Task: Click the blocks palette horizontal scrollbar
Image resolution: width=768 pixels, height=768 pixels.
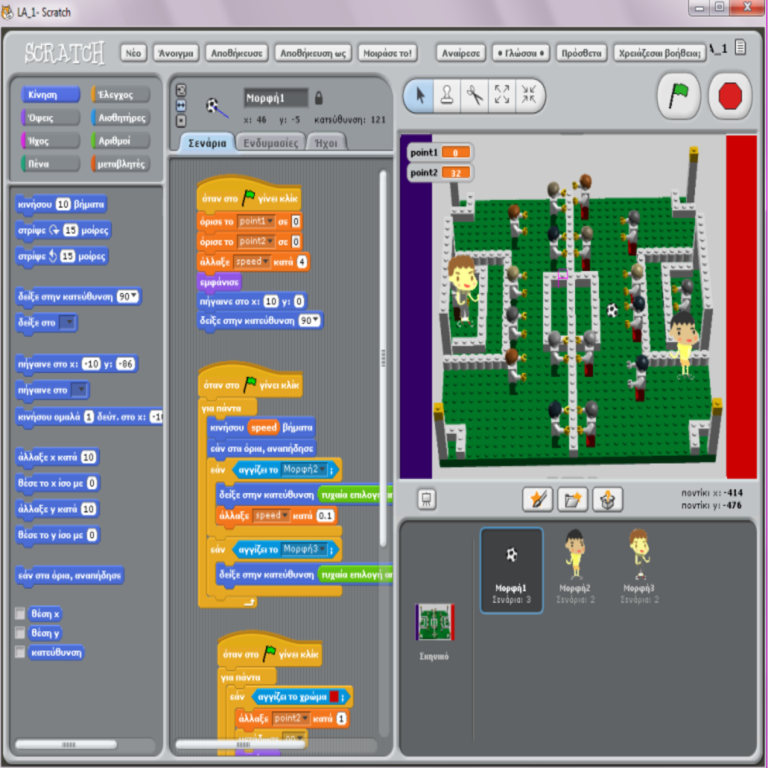Action: 67,744
